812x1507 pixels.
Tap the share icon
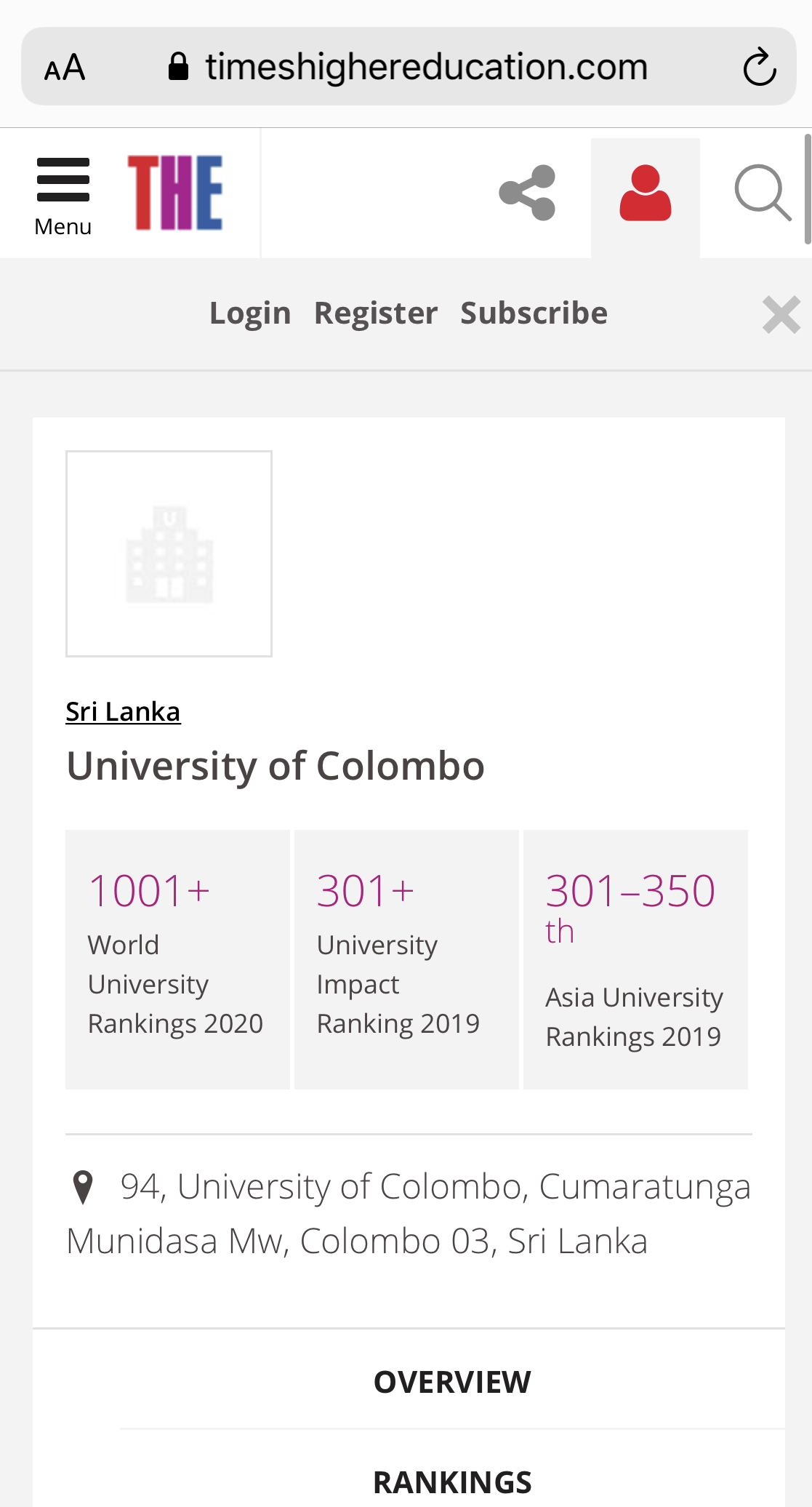tap(528, 193)
